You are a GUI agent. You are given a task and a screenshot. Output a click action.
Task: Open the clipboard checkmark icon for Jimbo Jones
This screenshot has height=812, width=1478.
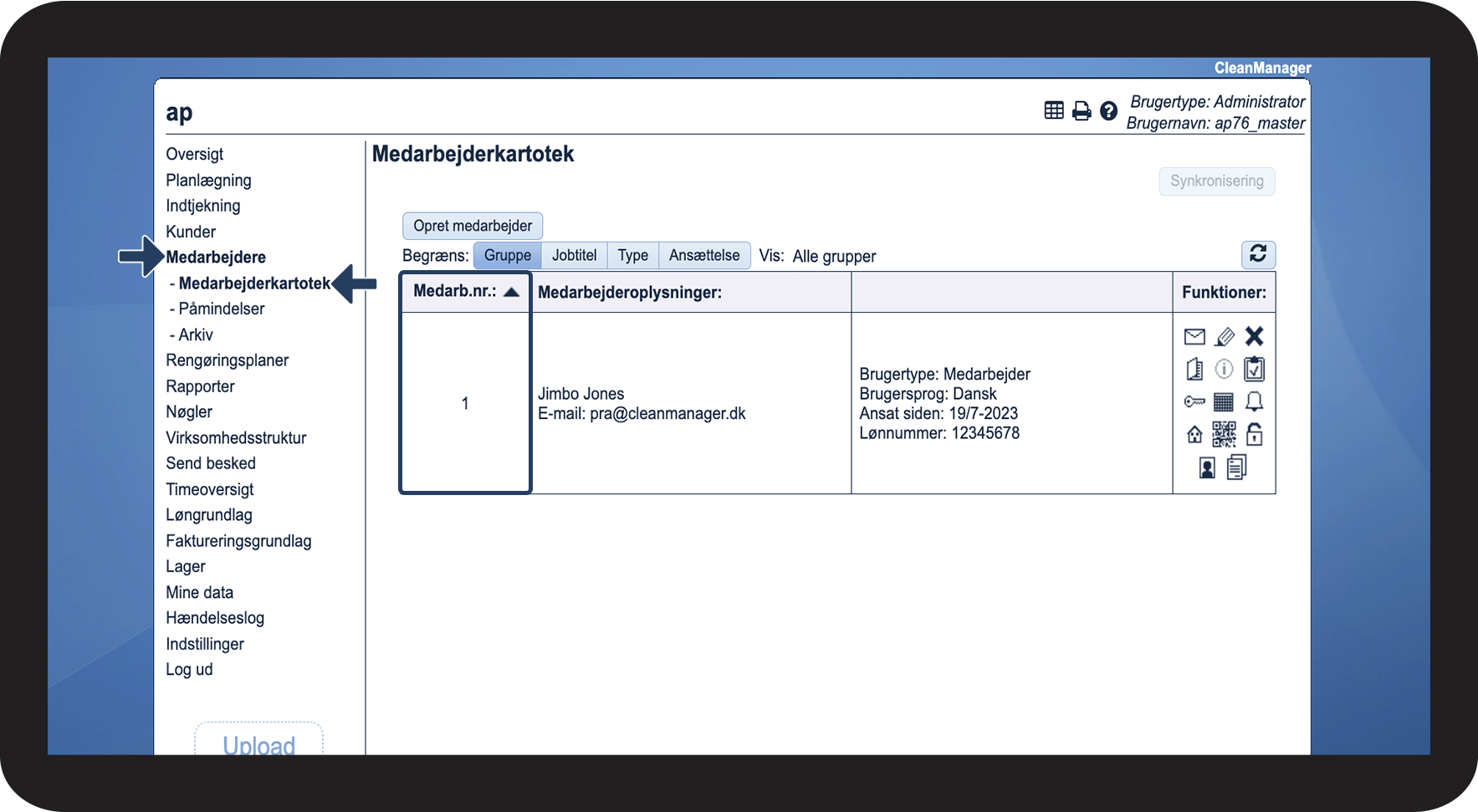[x=1254, y=369]
